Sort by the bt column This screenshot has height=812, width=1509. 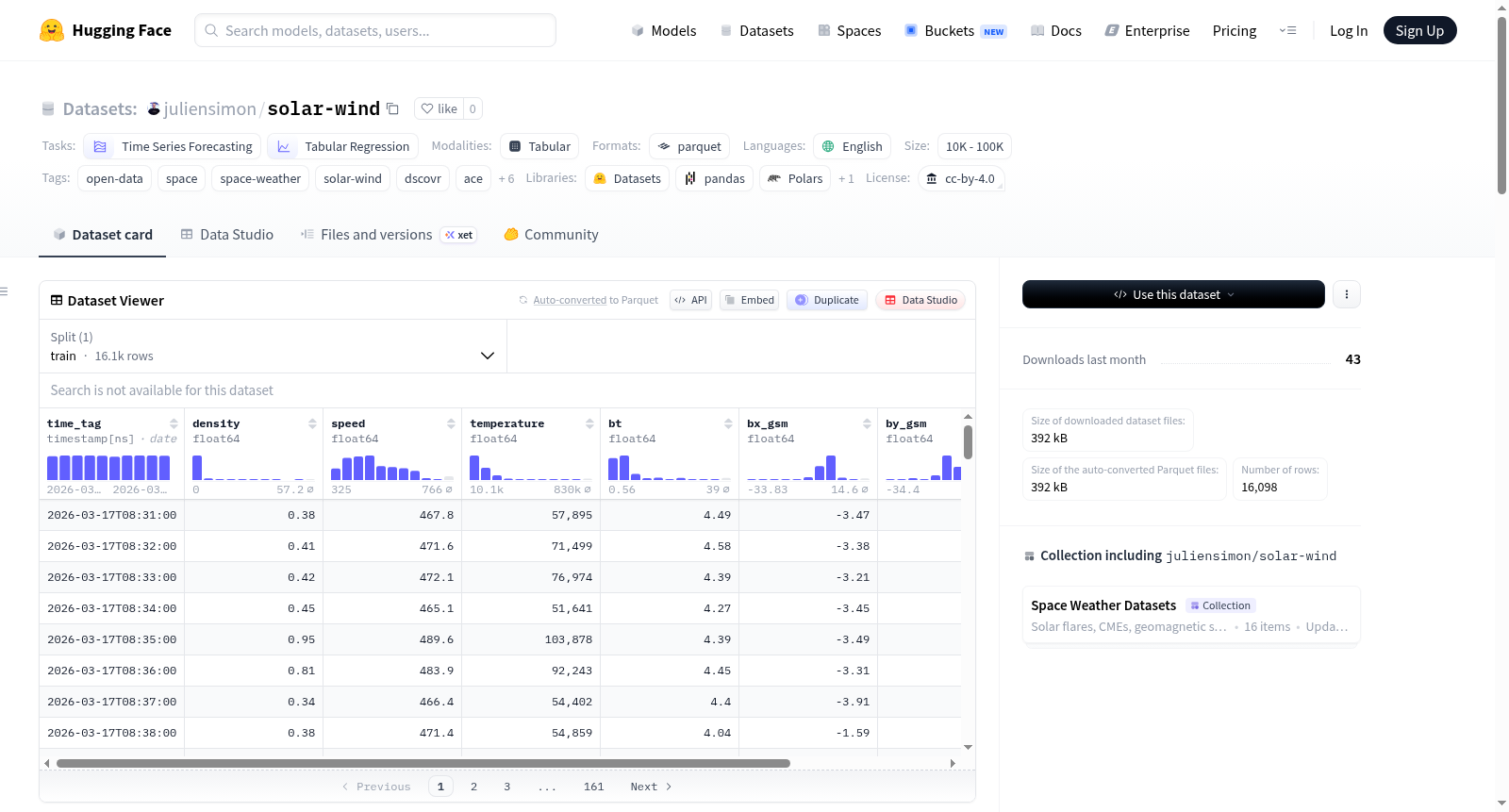pyautogui.click(x=728, y=423)
